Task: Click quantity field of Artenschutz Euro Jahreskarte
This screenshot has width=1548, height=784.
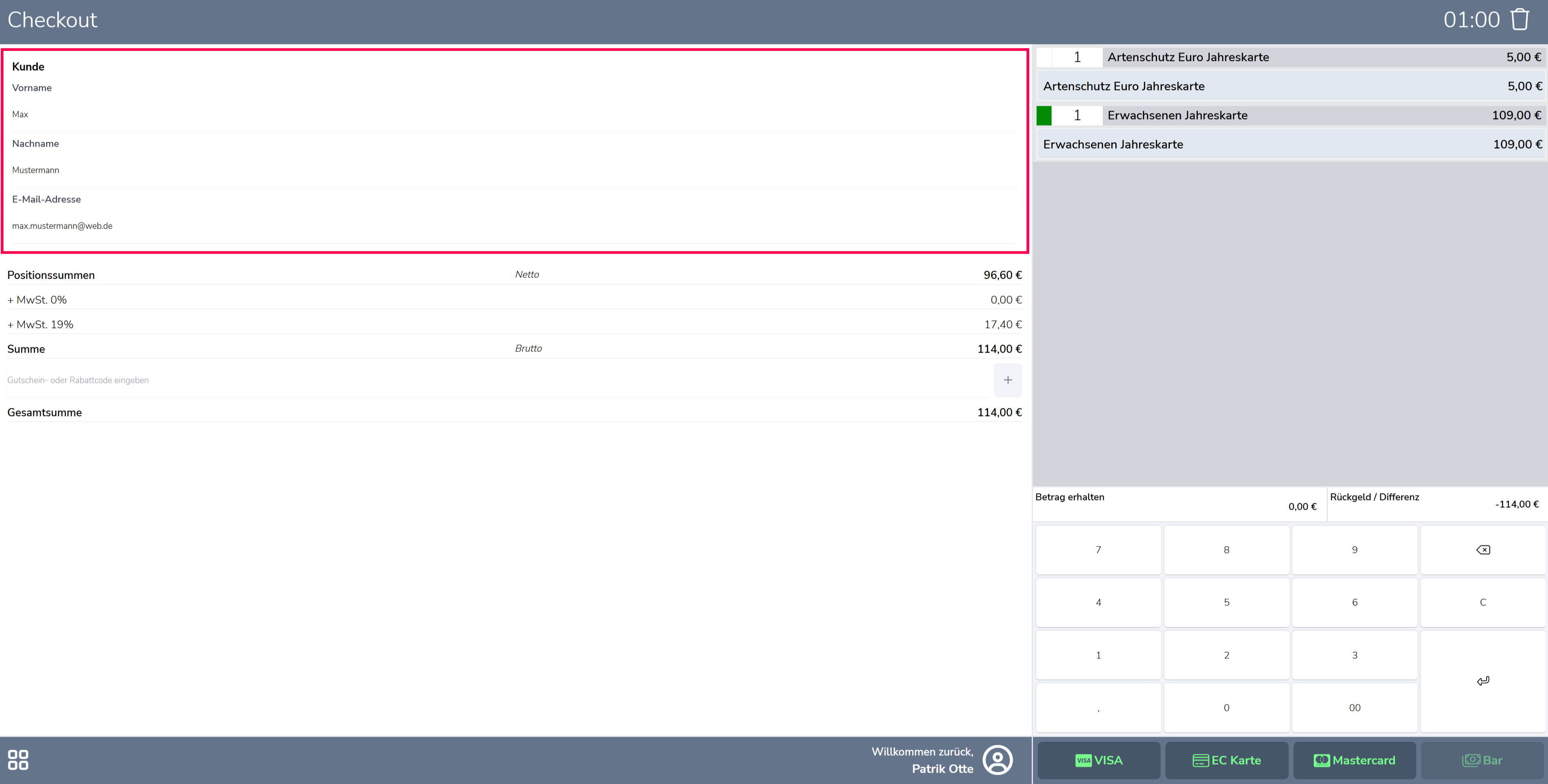Action: coord(1077,57)
